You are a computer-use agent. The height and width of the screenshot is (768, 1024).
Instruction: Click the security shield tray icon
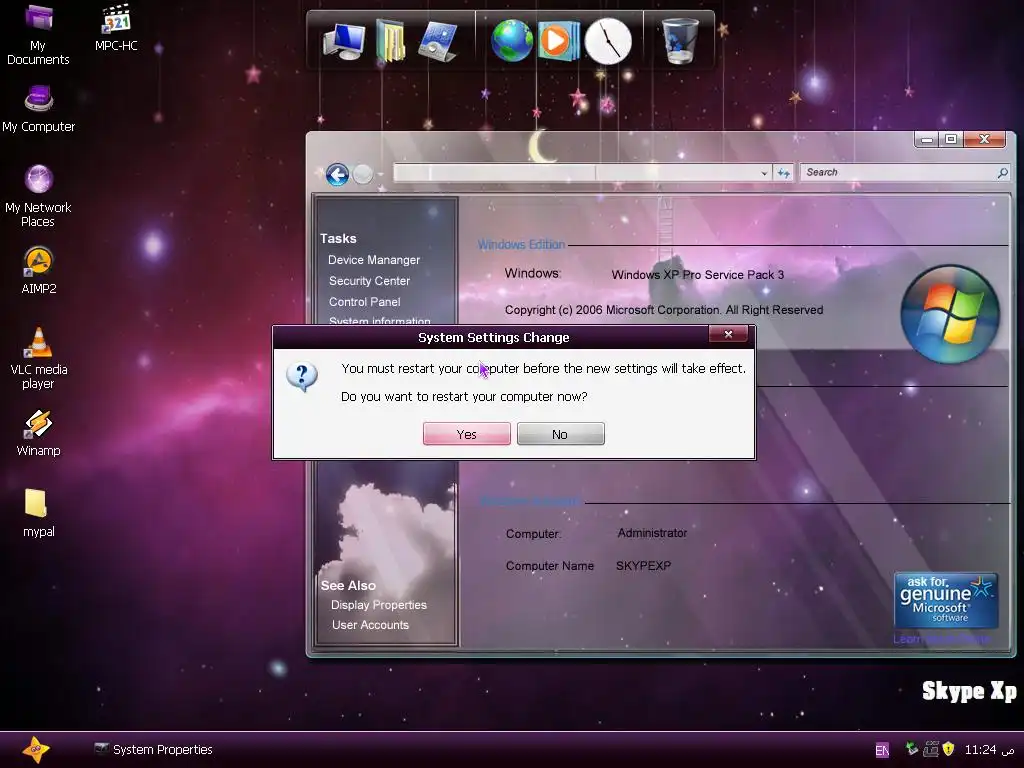click(948, 748)
